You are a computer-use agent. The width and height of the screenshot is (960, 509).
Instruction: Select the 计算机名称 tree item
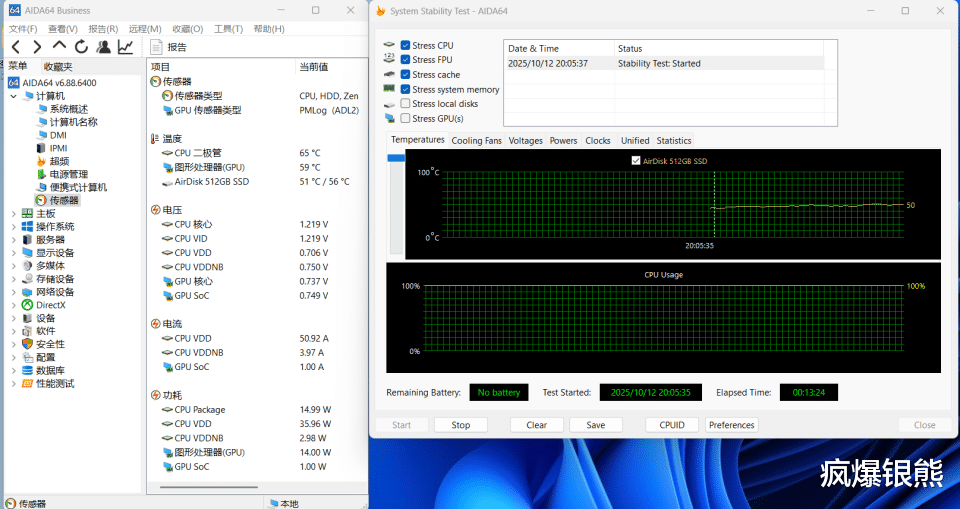[73, 122]
